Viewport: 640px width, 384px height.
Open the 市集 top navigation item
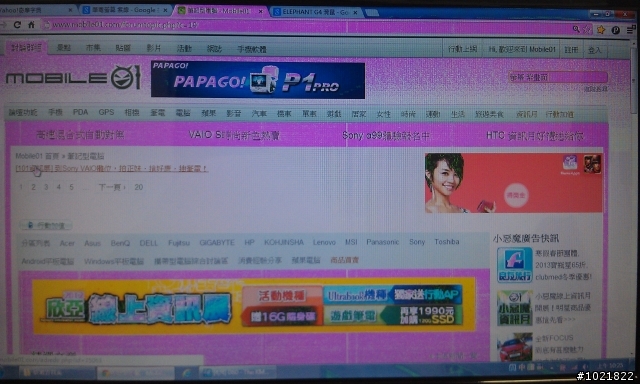coord(93,48)
